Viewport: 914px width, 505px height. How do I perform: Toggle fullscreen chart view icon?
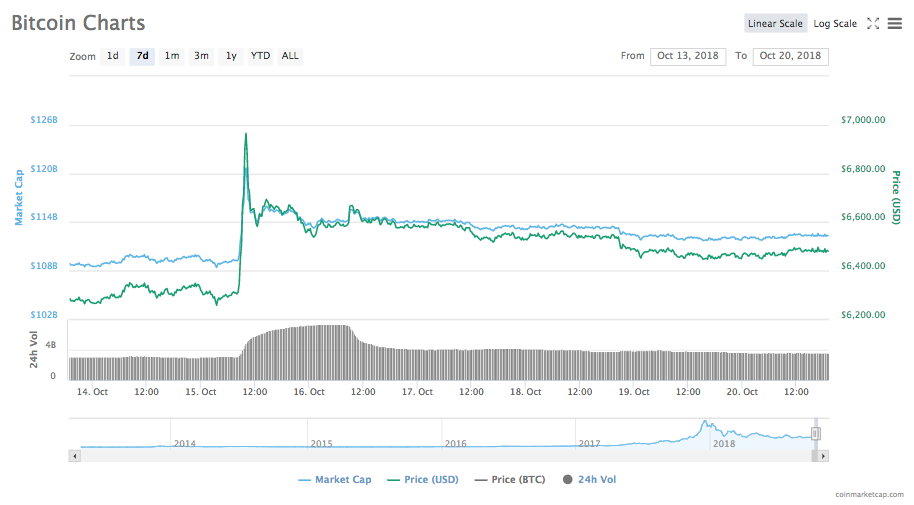[x=873, y=23]
